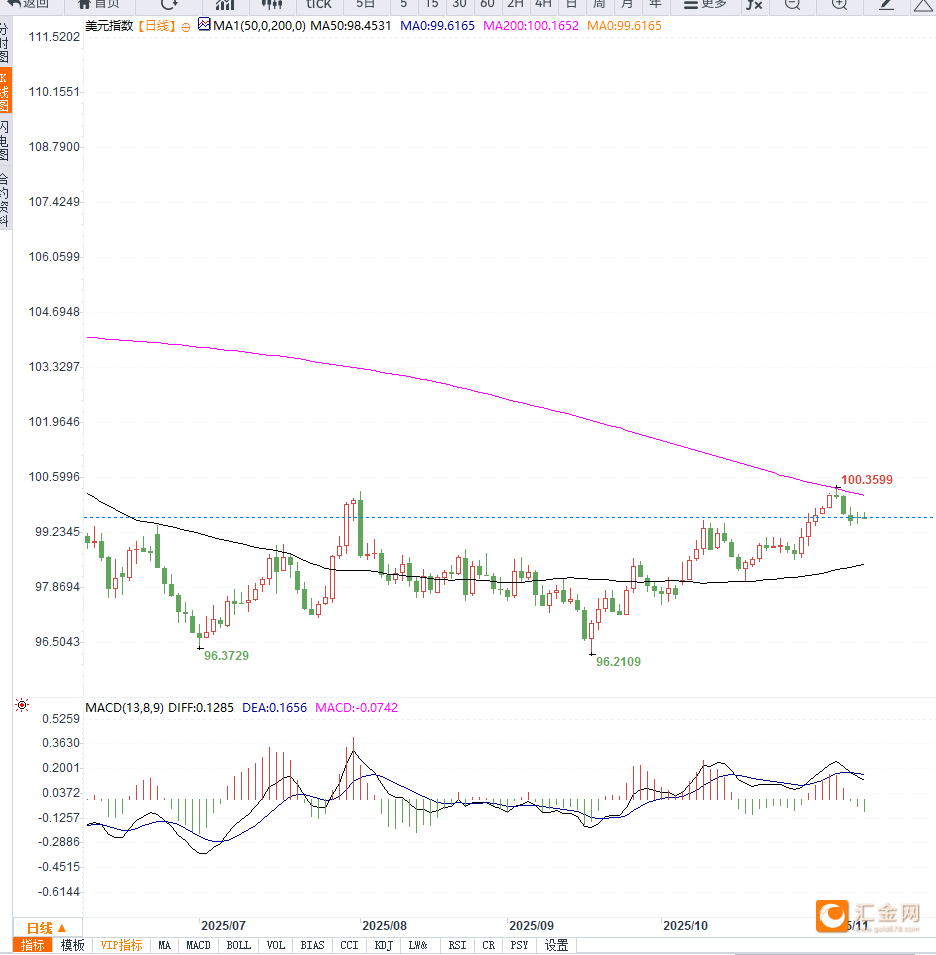Image resolution: width=936 pixels, height=955 pixels.
Task: Click the orange circle icon beside 日线 label
Action: click(186, 27)
